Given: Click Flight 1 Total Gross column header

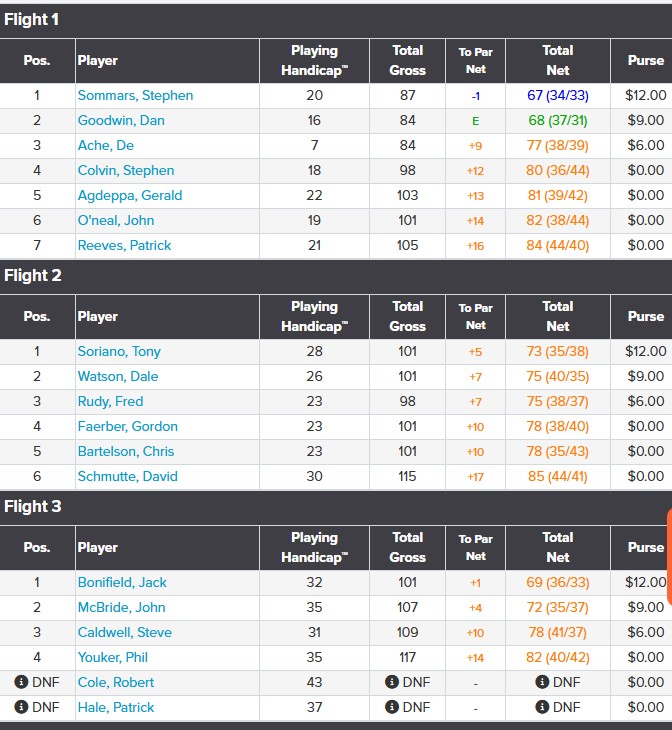Looking at the screenshot, I should [407, 60].
